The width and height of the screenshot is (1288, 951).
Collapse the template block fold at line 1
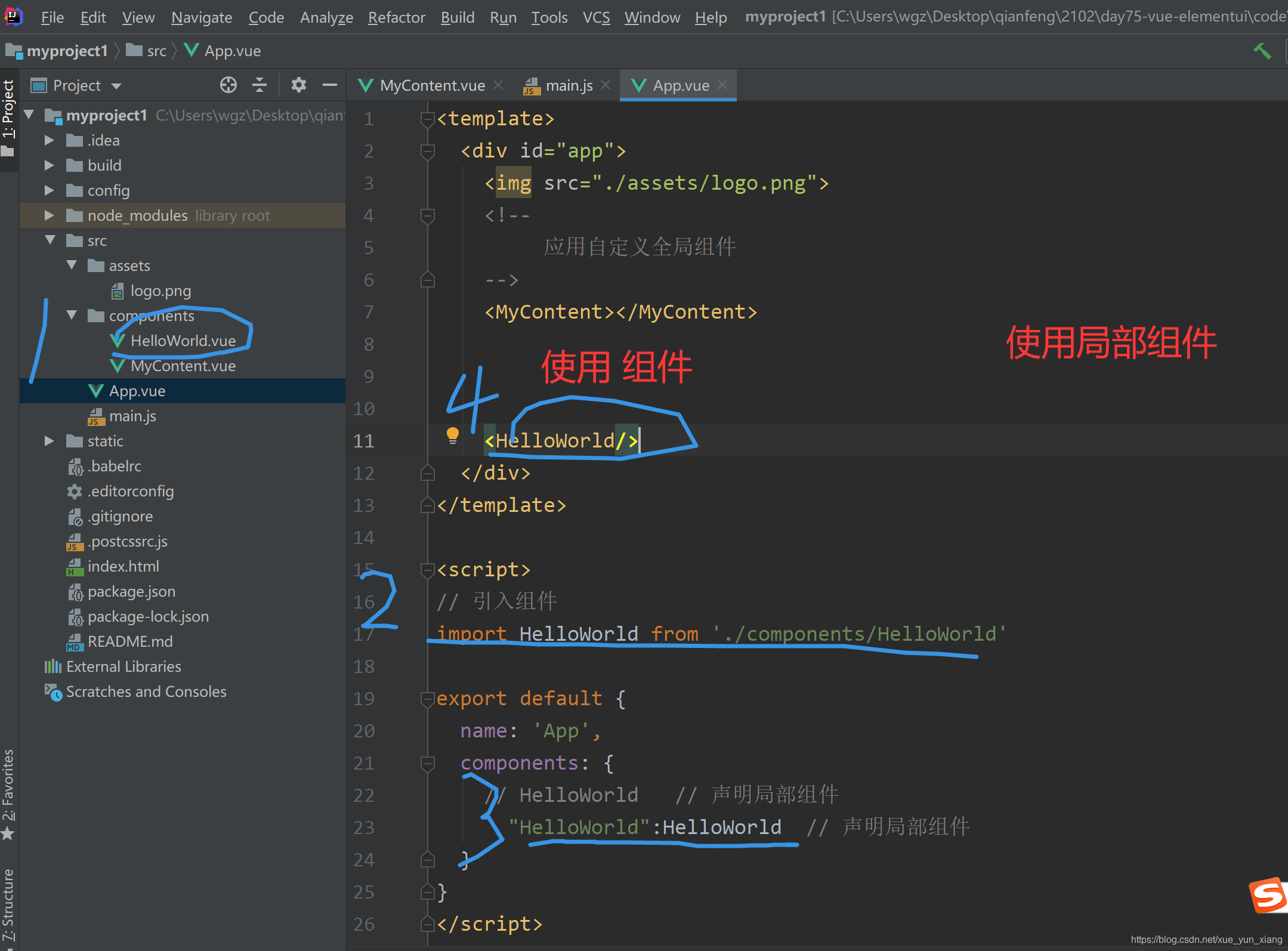click(427, 119)
